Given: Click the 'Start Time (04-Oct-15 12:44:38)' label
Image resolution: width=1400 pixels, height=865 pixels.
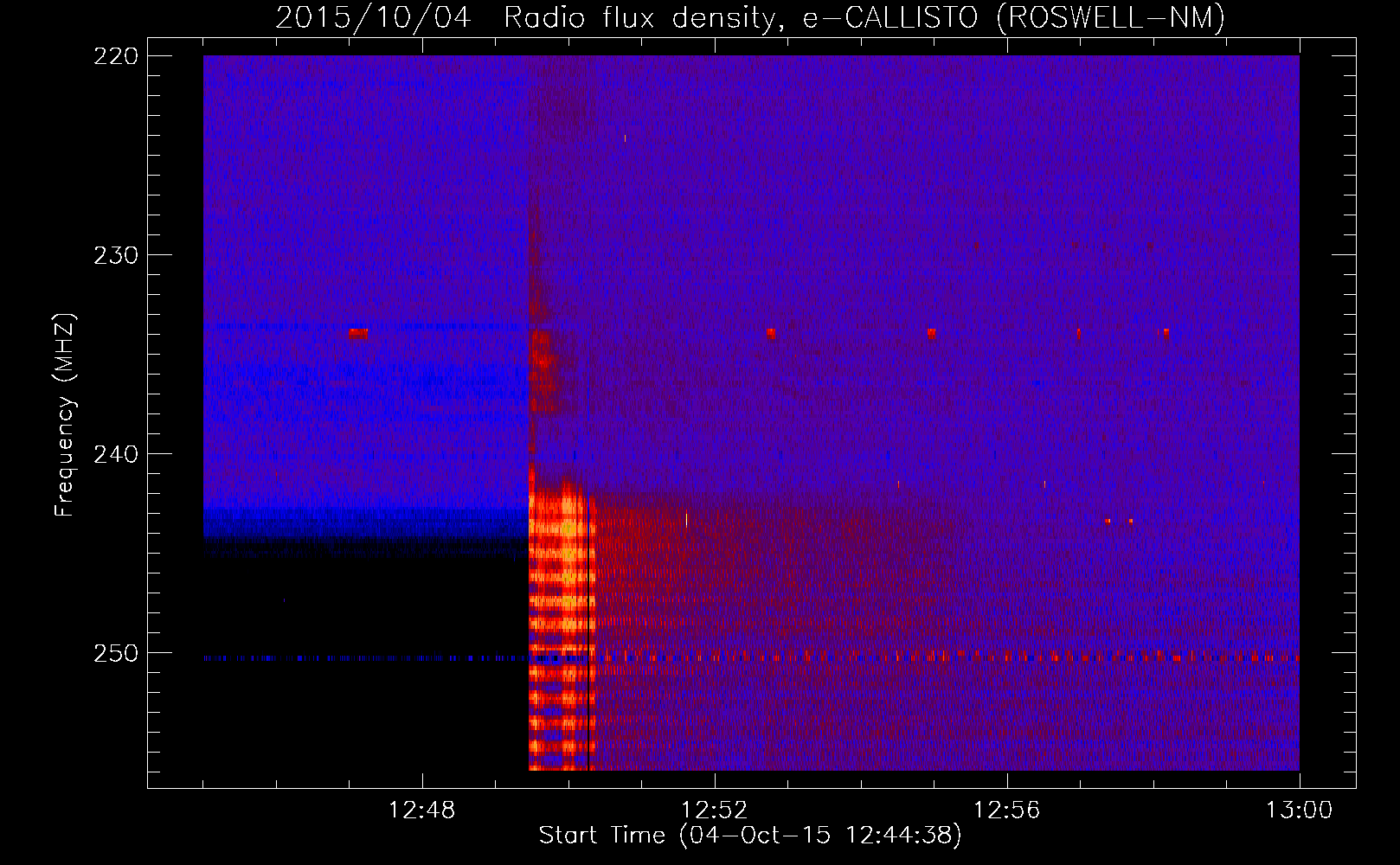Looking at the screenshot, I should (x=750, y=836).
